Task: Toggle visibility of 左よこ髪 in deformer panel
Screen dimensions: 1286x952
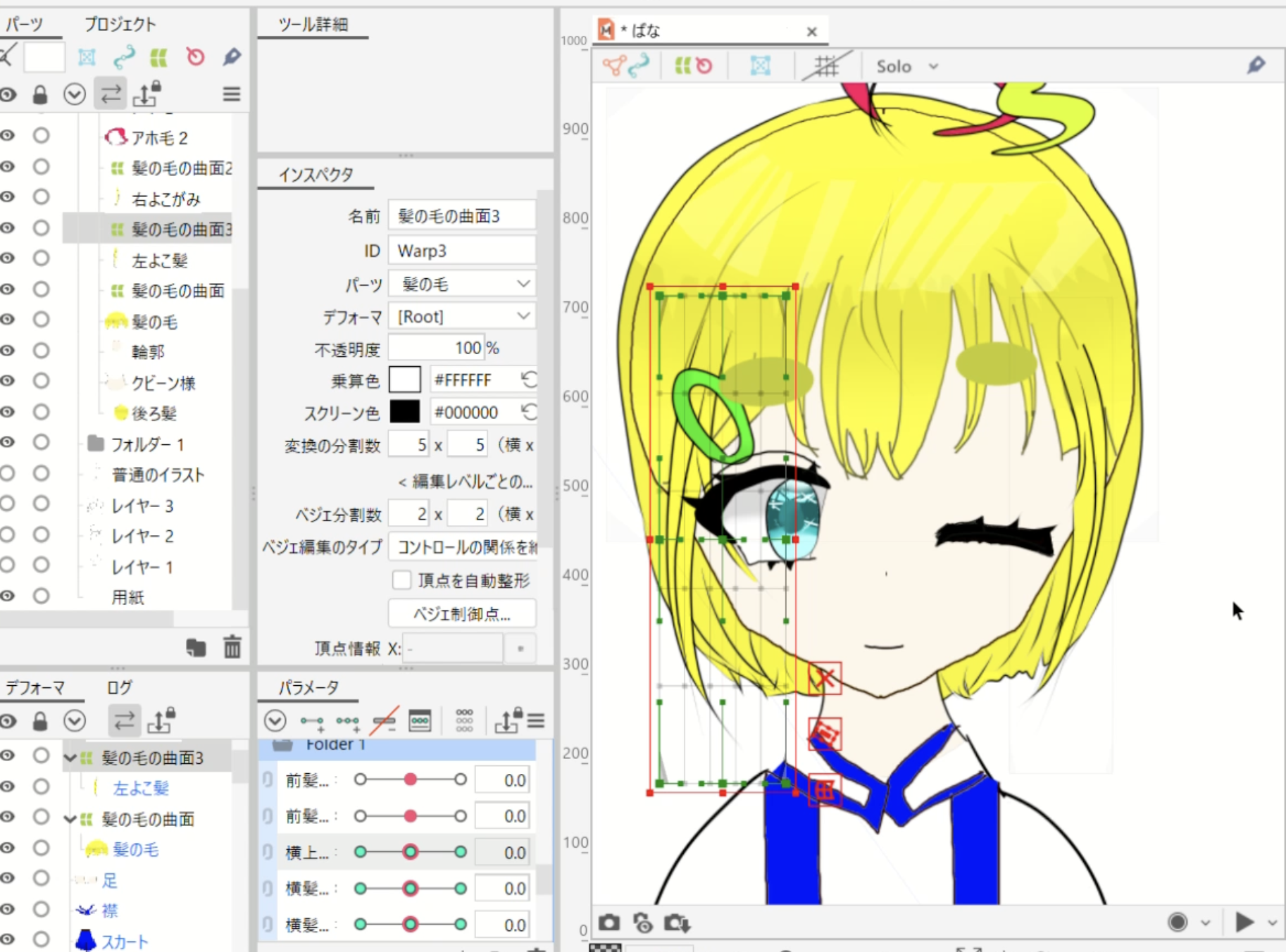Action: [x=8, y=787]
